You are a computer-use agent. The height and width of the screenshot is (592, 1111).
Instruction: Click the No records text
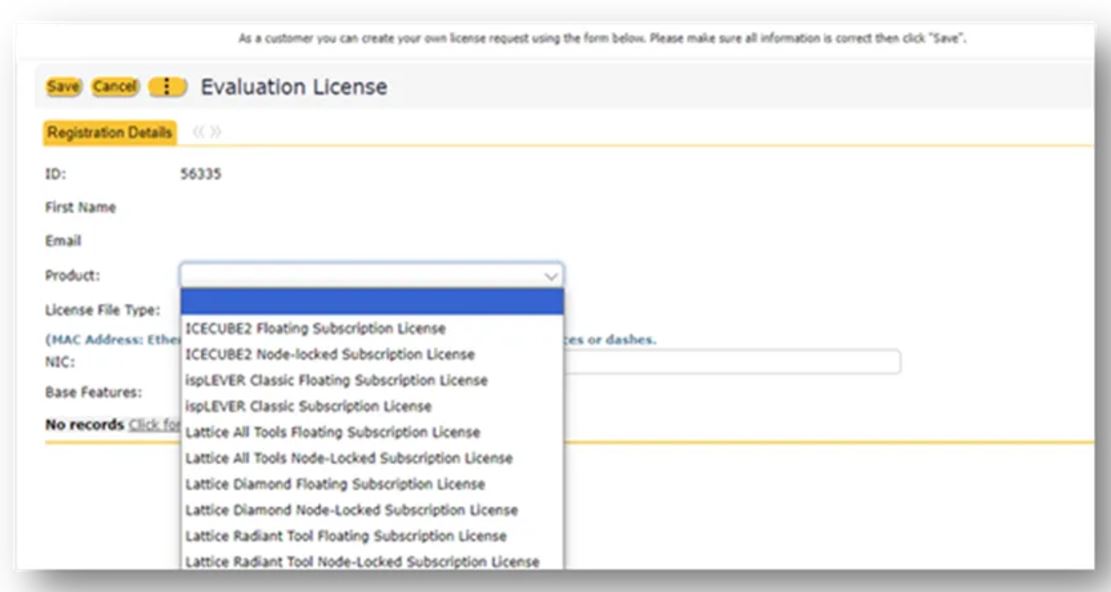pos(84,425)
